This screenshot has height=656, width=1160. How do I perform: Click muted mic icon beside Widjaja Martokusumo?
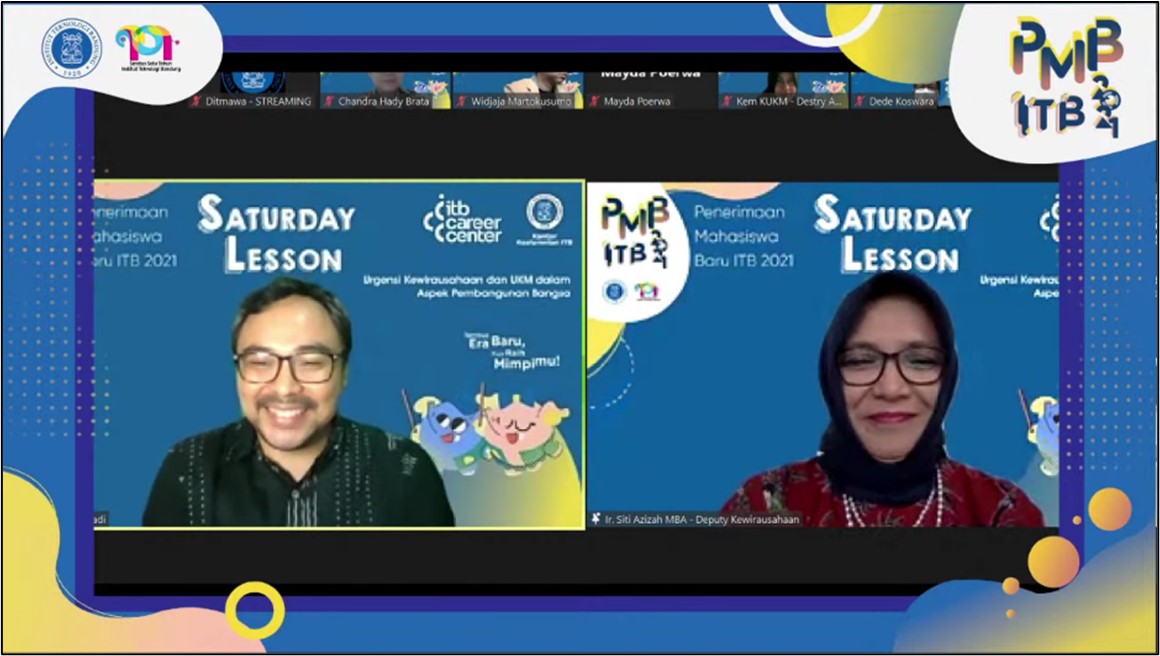461,101
